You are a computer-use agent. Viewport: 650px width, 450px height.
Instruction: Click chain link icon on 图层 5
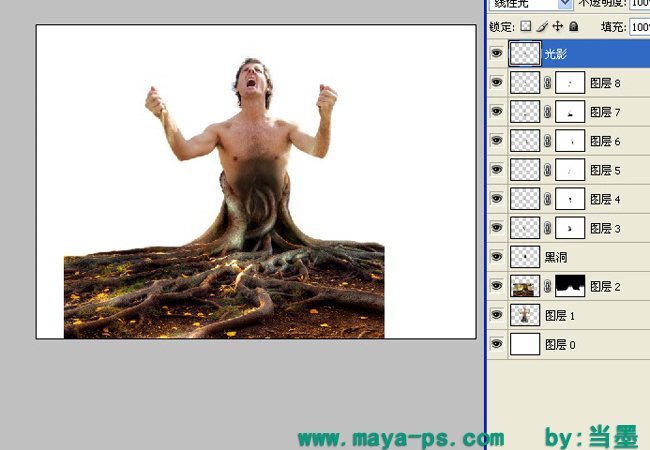548,170
